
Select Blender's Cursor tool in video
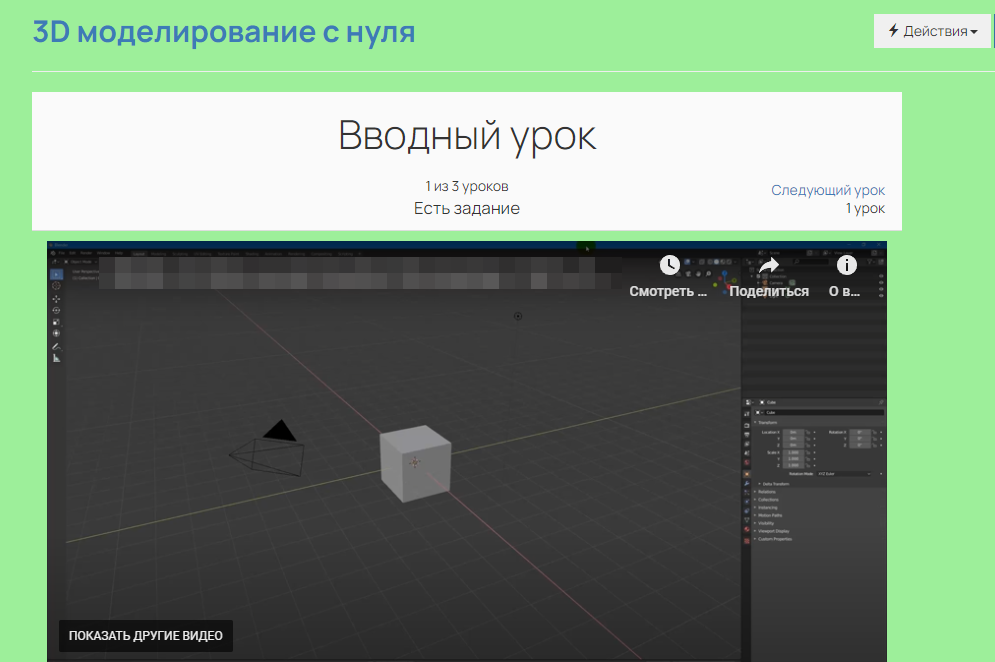point(56,286)
